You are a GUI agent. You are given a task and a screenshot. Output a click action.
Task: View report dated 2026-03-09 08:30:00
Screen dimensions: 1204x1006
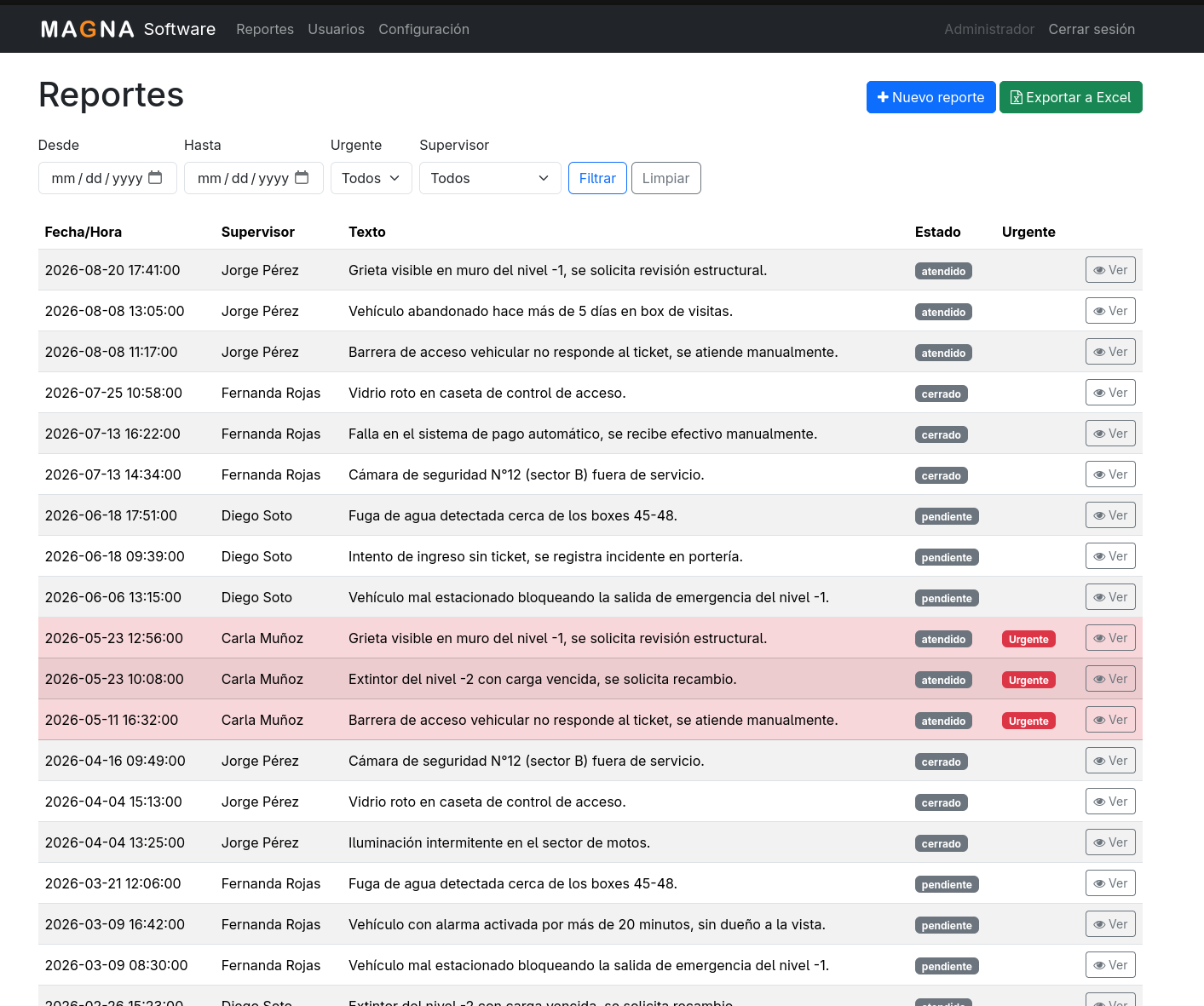pyautogui.click(x=1110, y=965)
